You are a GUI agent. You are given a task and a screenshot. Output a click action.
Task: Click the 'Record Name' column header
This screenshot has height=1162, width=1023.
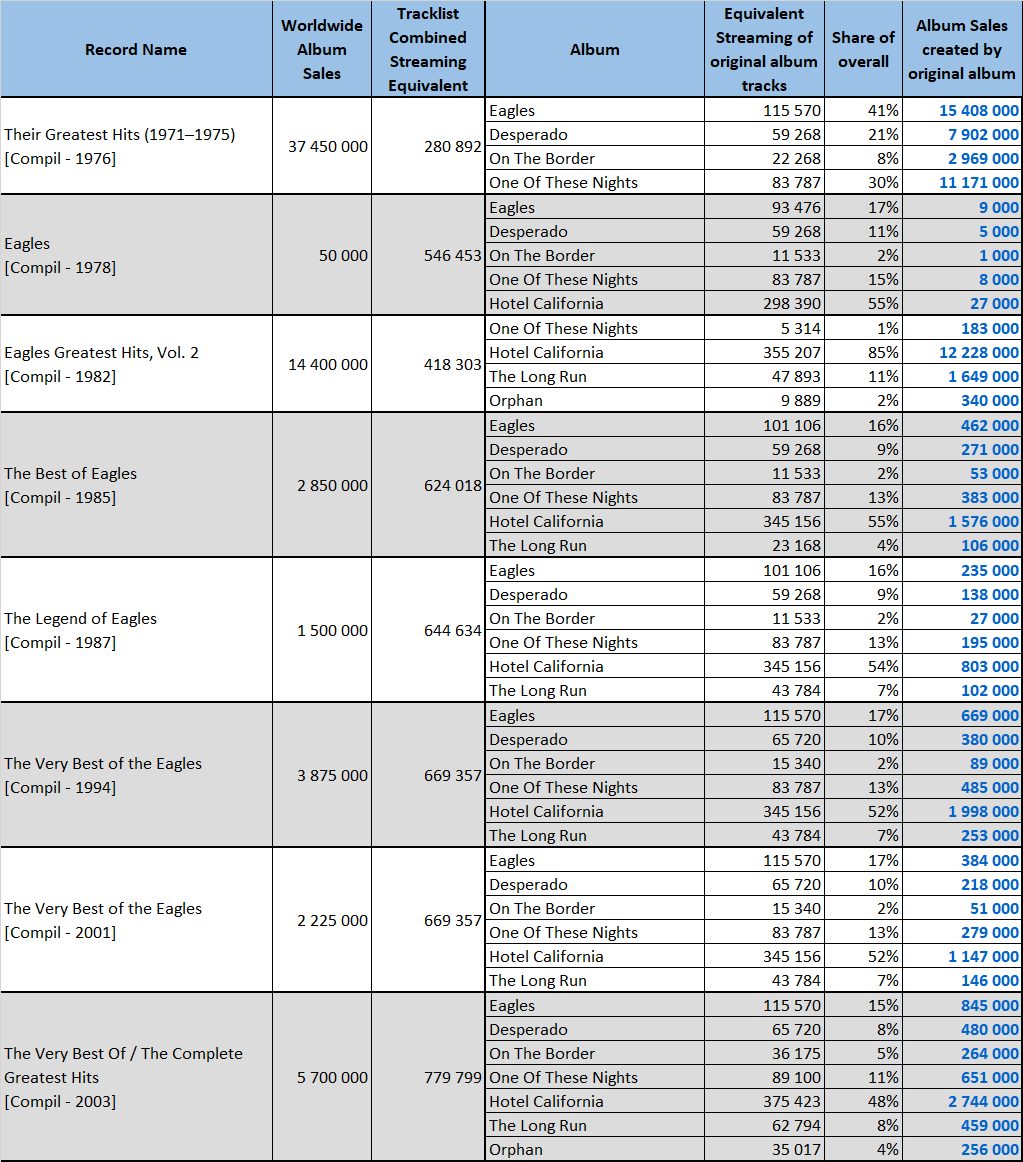pyautogui.click(x=136, y=50)
